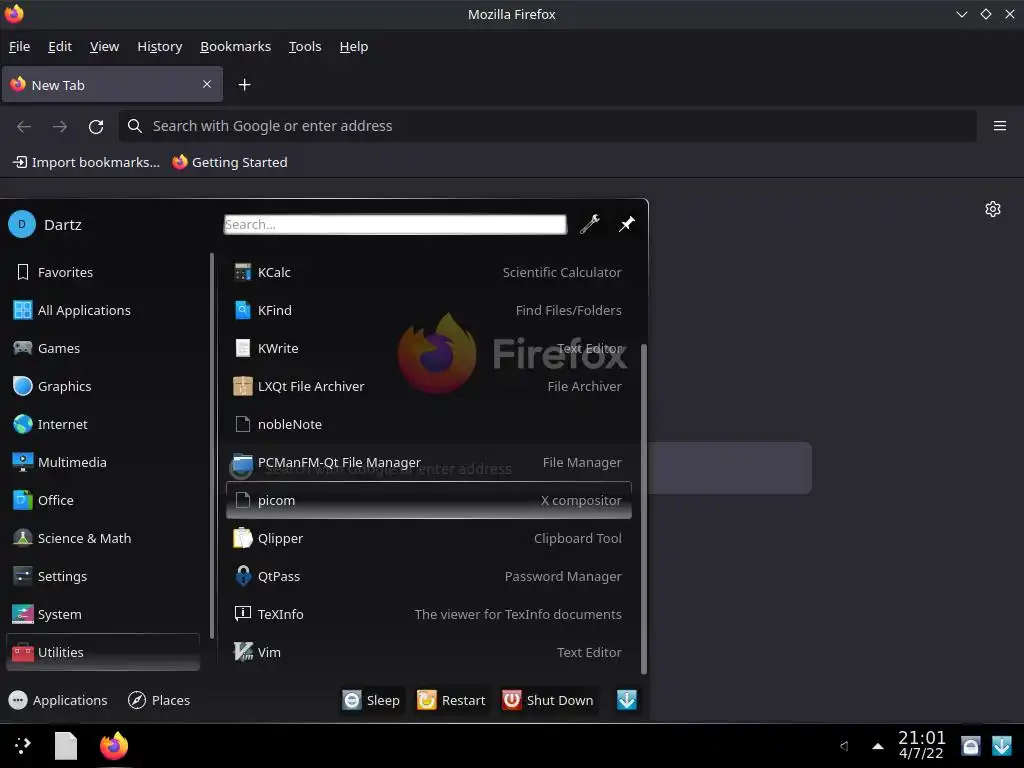Click the tray icon right of clock

click(x=970, y=746)
